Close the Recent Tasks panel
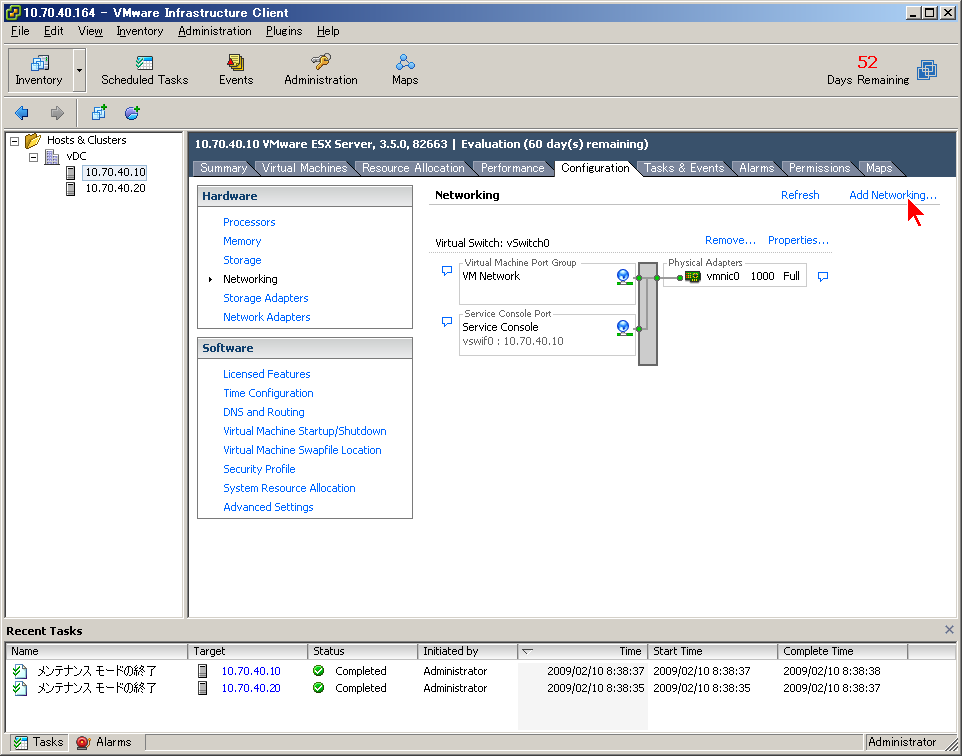This screenshot has height=756, width=962. pyautogui.click(x=949, y=630)
